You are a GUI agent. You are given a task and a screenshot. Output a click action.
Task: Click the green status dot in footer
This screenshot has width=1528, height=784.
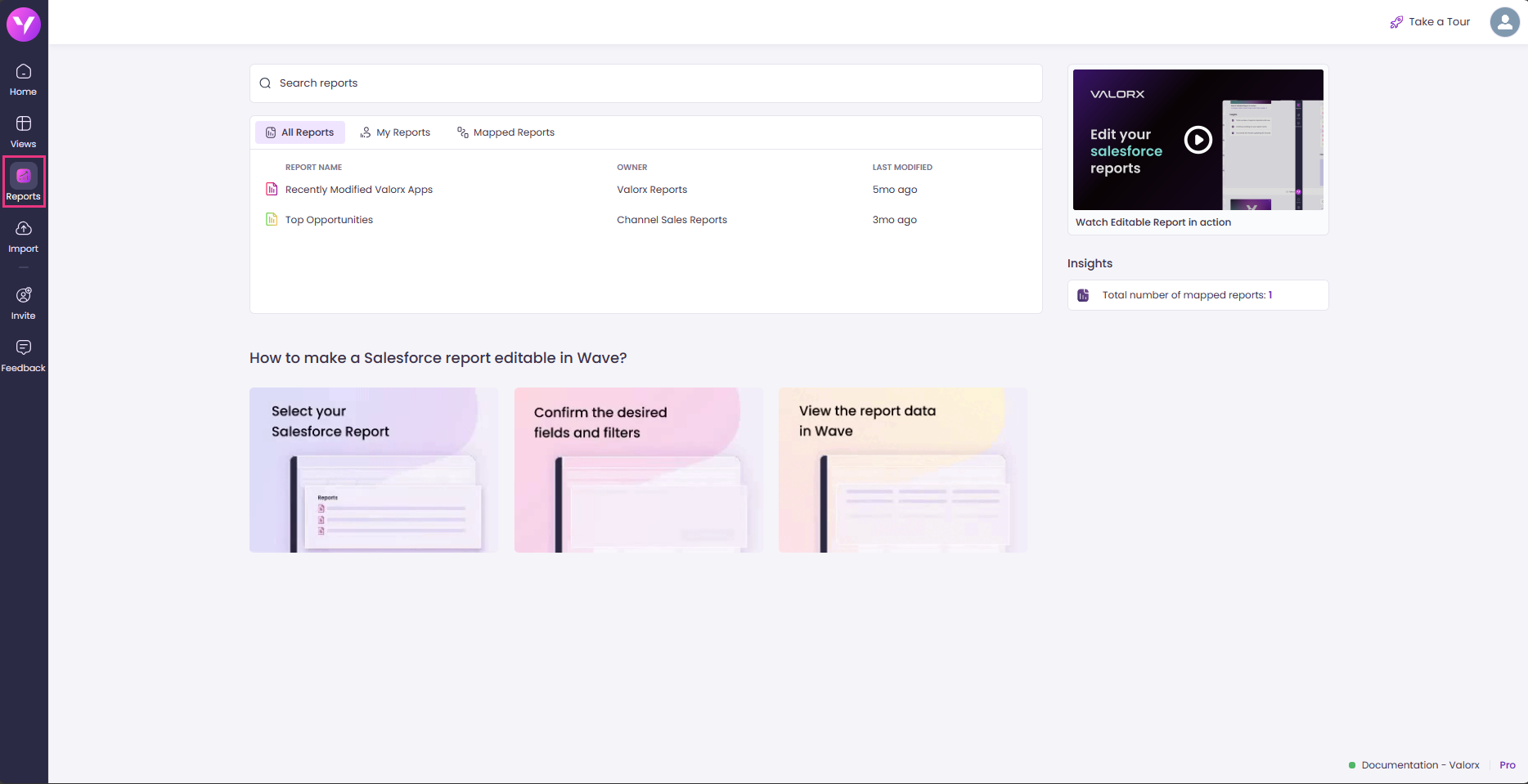point(1352,765)
